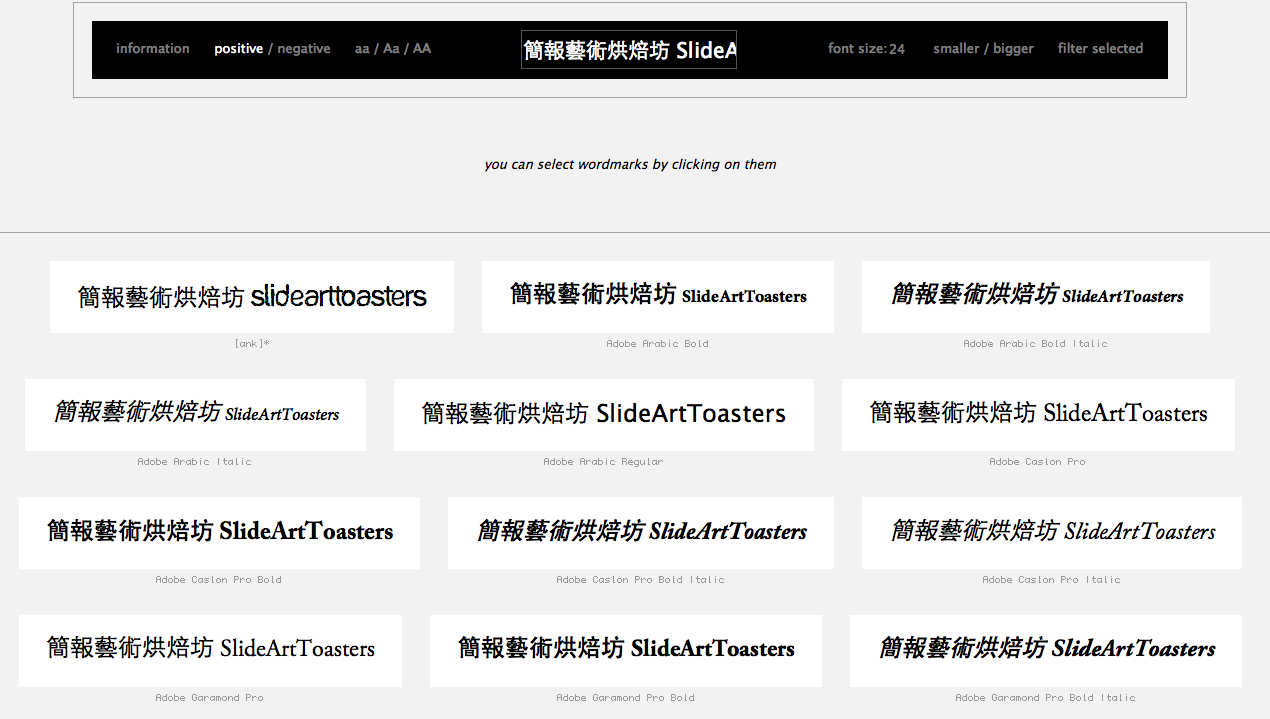Screen dimensions: 1270x719
Task: Click filter selected
Action: 1100,48
